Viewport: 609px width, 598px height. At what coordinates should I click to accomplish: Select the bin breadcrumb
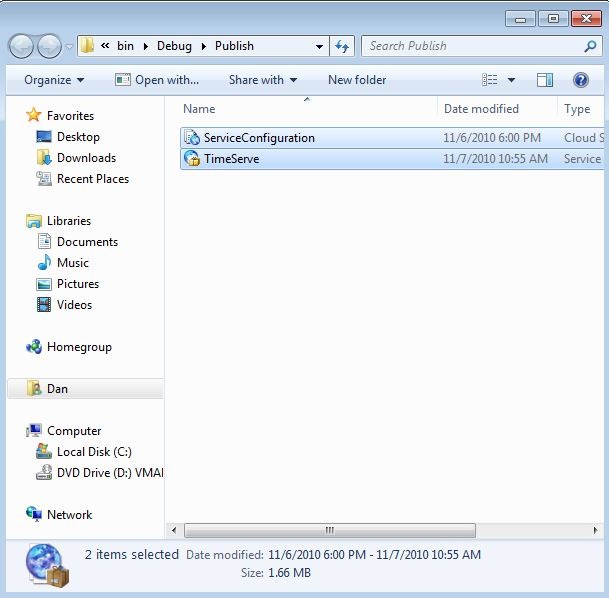click(x=125, y=46)
